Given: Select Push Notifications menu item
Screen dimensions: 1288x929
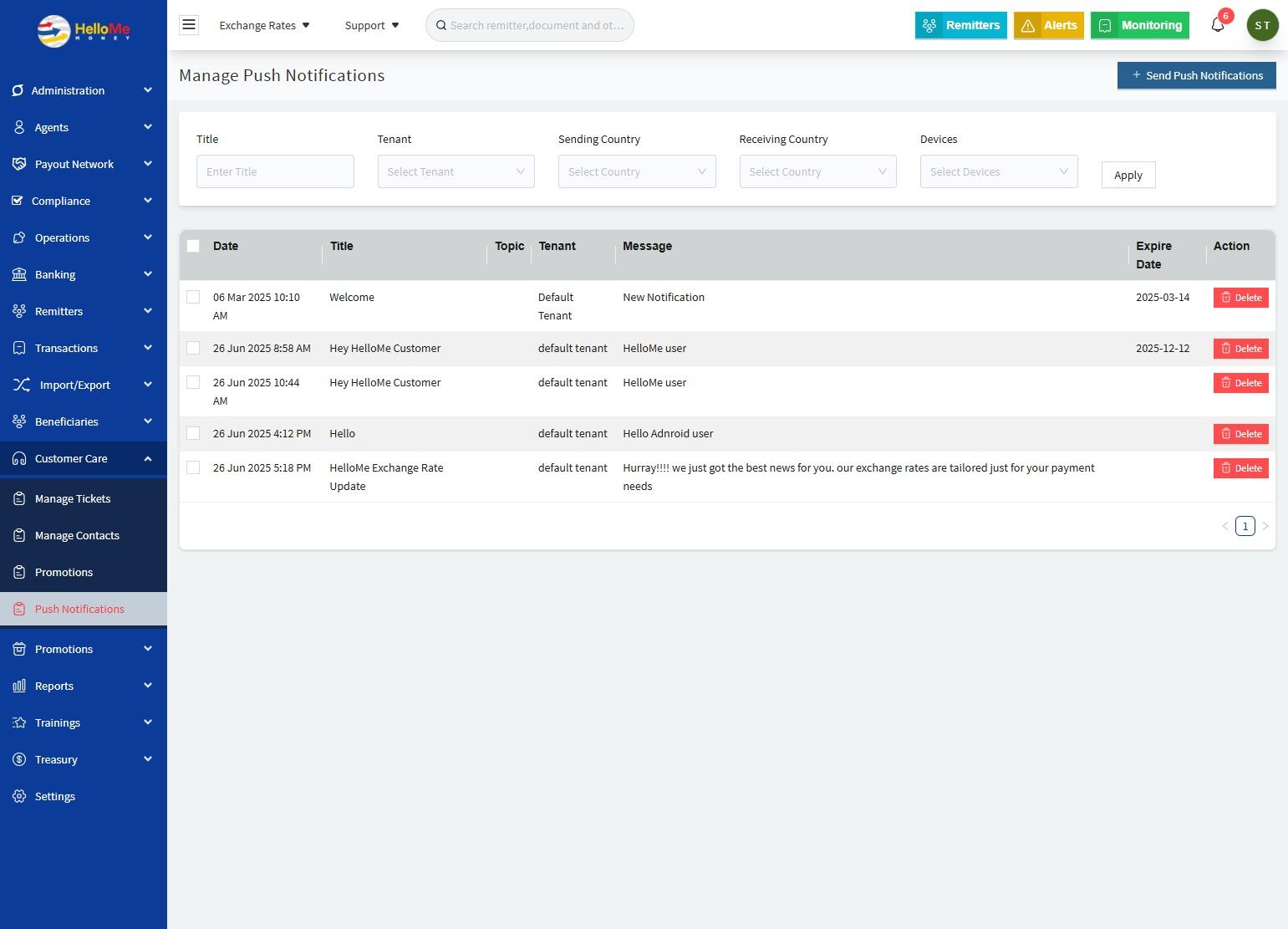Looking at the screenshot, I should coord(84,609).
